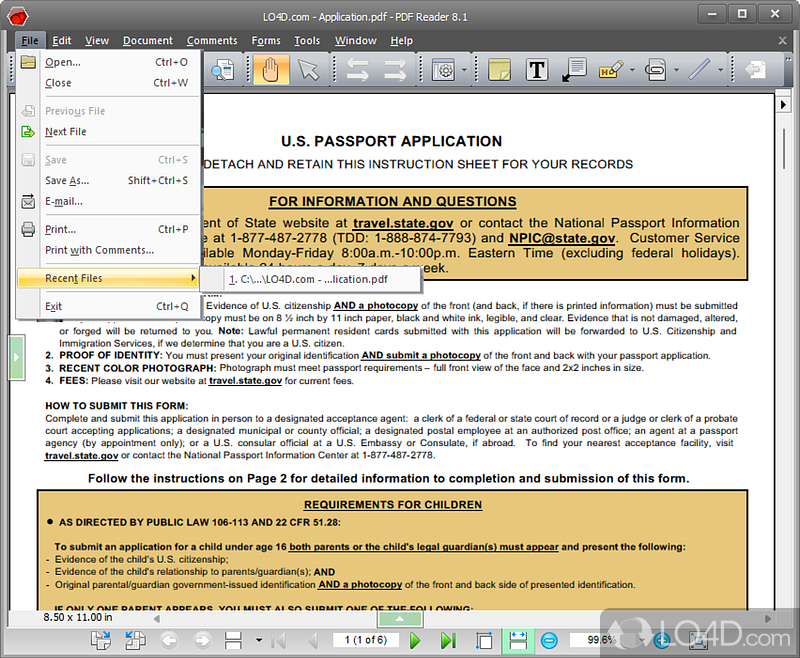Screen dimensions: 800x658
Task: Choose Print with Comments... entry
Action: [x=108, y=250]
